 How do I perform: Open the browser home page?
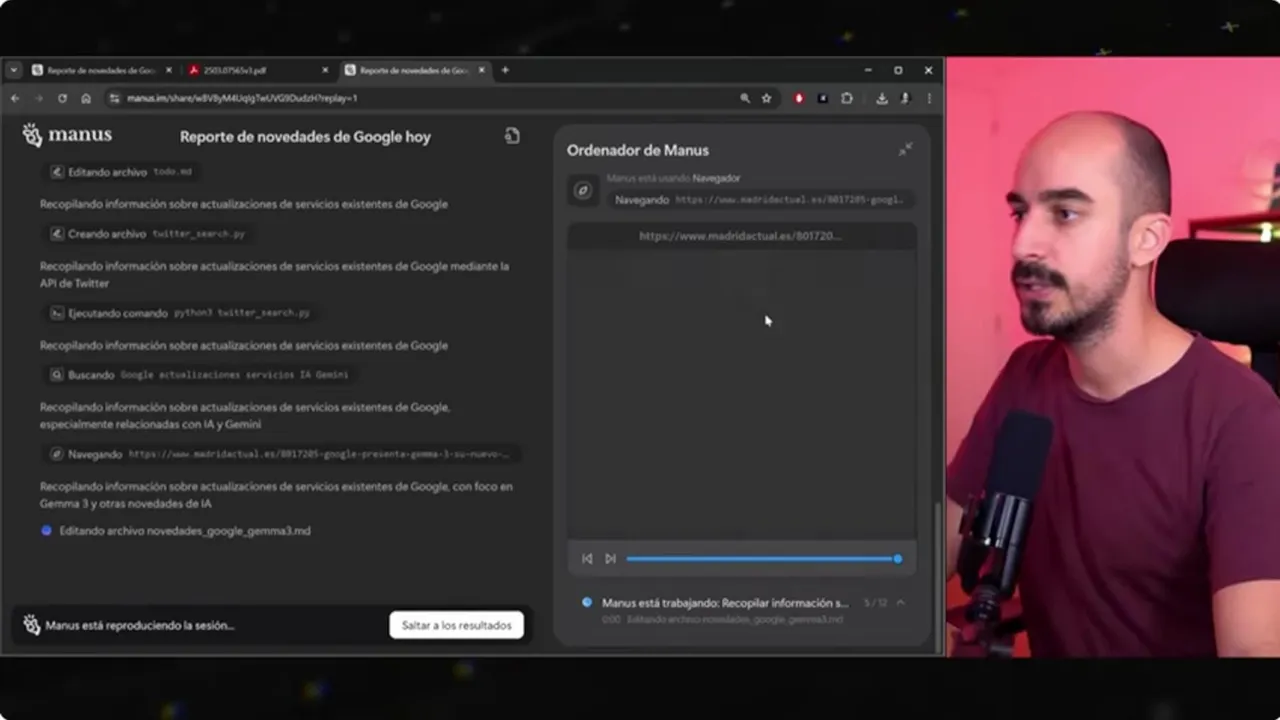click(86, 98)
